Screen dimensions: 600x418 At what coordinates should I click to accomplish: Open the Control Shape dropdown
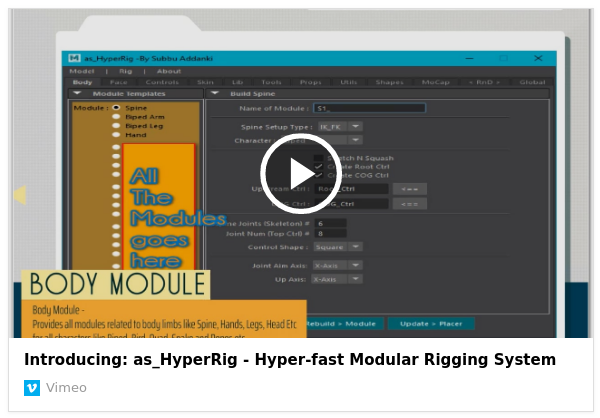click(338, 247)
